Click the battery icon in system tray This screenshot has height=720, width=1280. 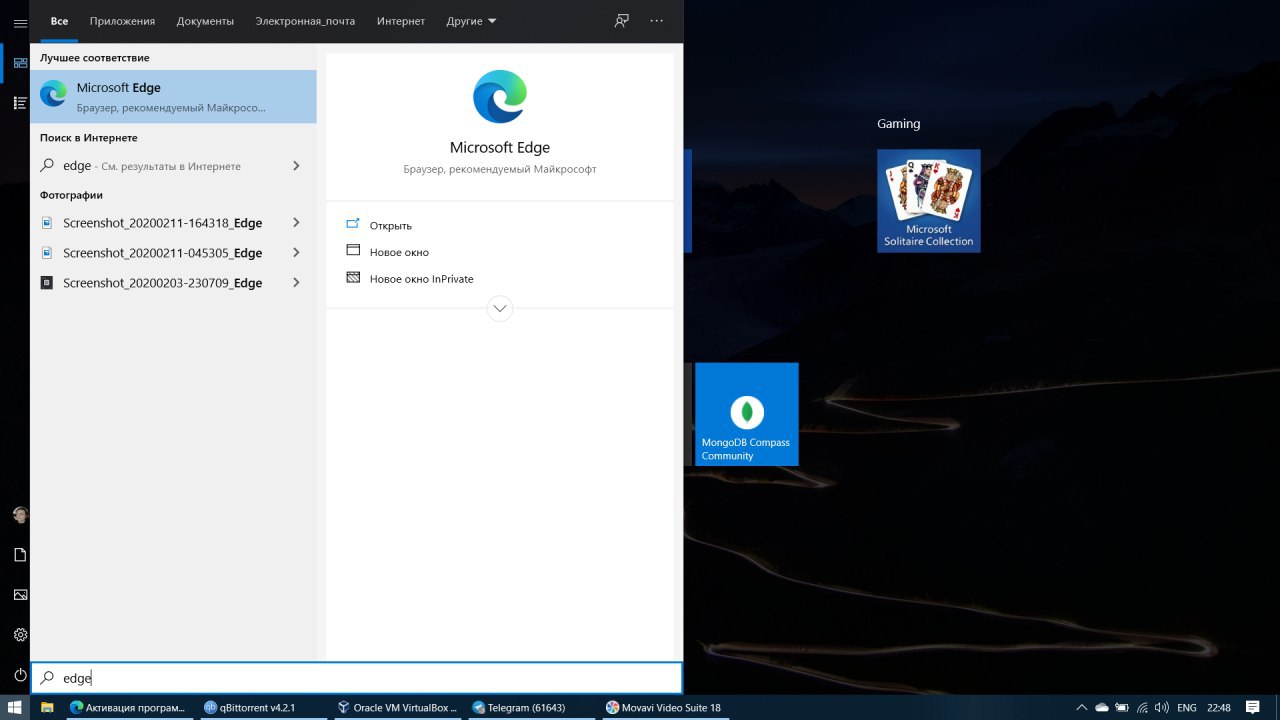(1121, 707)
